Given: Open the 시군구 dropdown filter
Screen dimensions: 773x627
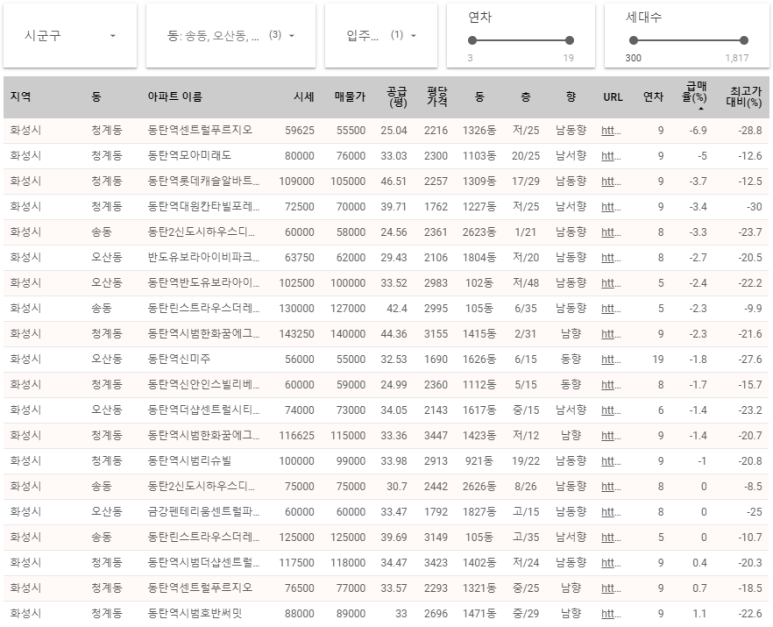Looking at the screenshot, I should click(70, 35).
